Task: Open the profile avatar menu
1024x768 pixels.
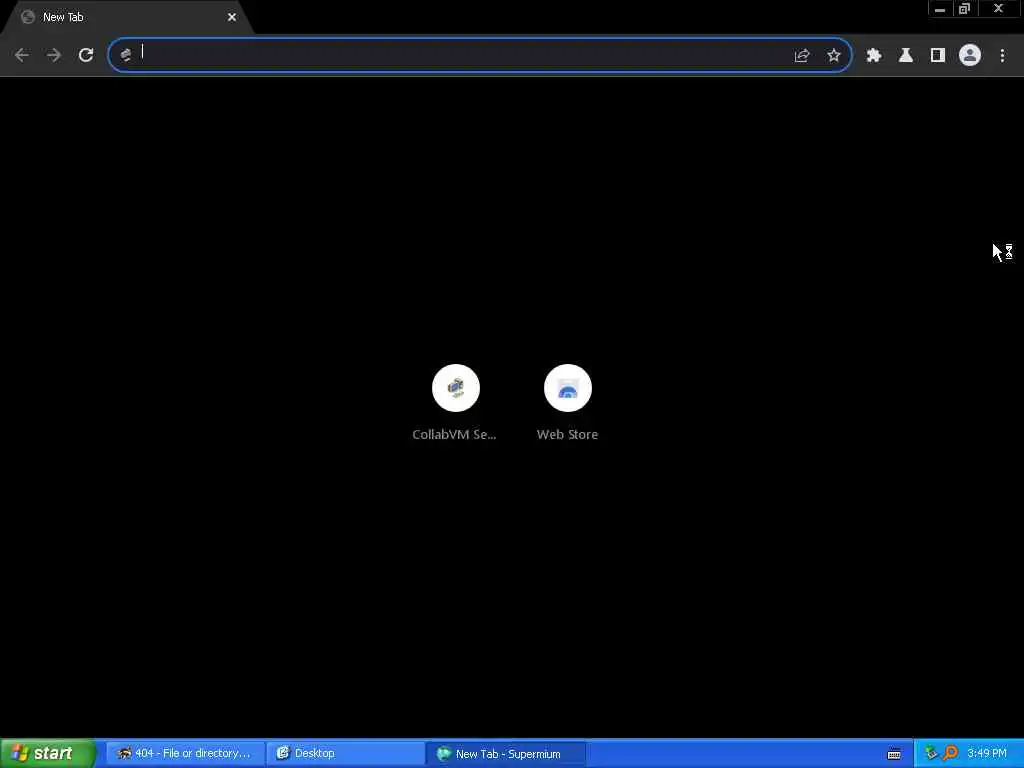Action: point(970,56)
